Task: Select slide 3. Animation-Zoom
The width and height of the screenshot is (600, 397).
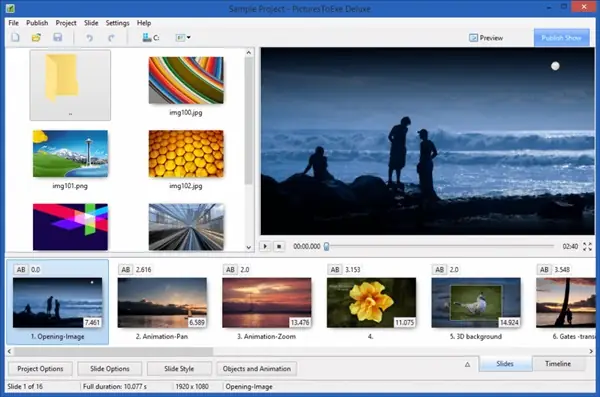Action: (x=267, y=302)
